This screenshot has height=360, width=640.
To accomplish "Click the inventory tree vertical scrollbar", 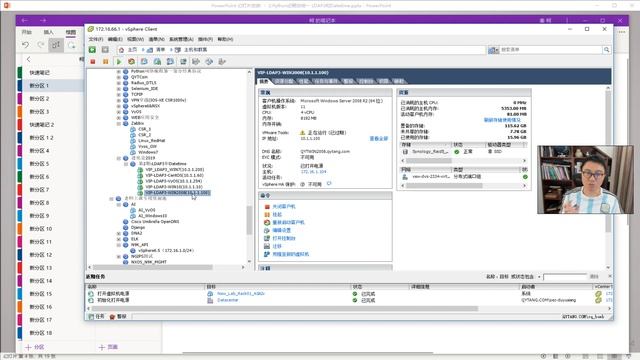I will point(249,220).
